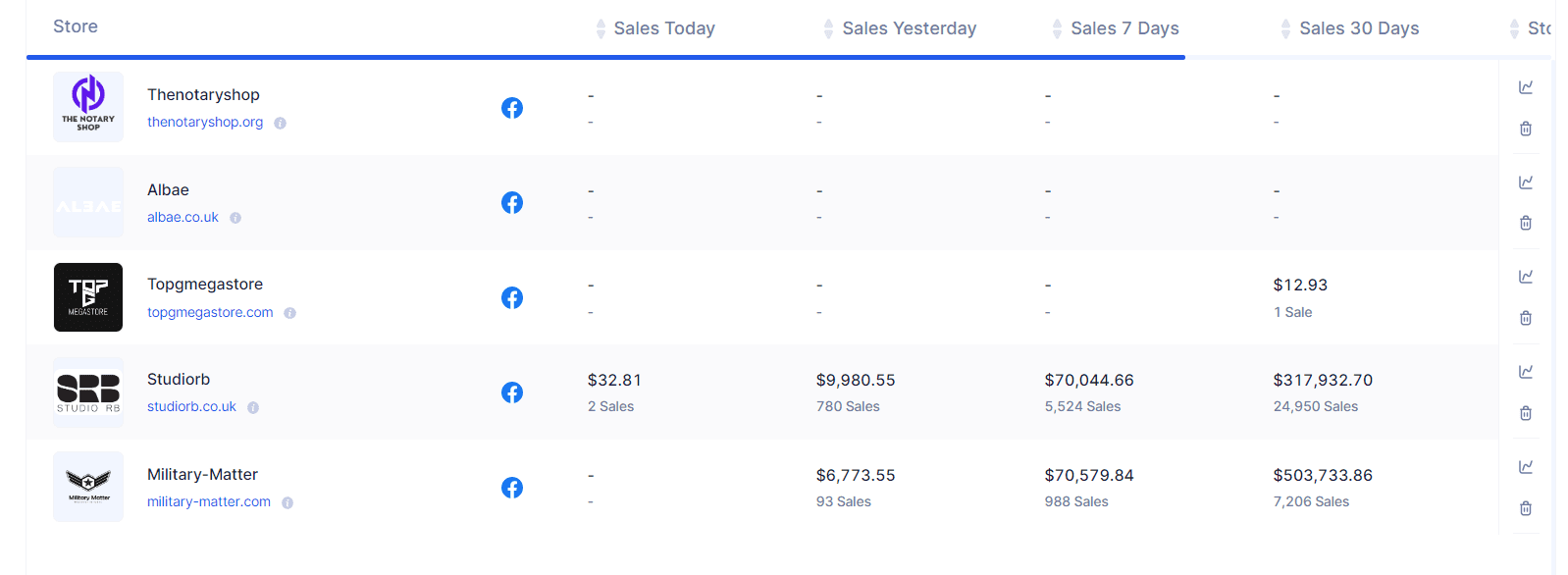Sort by the Sales Today column

pos(663,28)
